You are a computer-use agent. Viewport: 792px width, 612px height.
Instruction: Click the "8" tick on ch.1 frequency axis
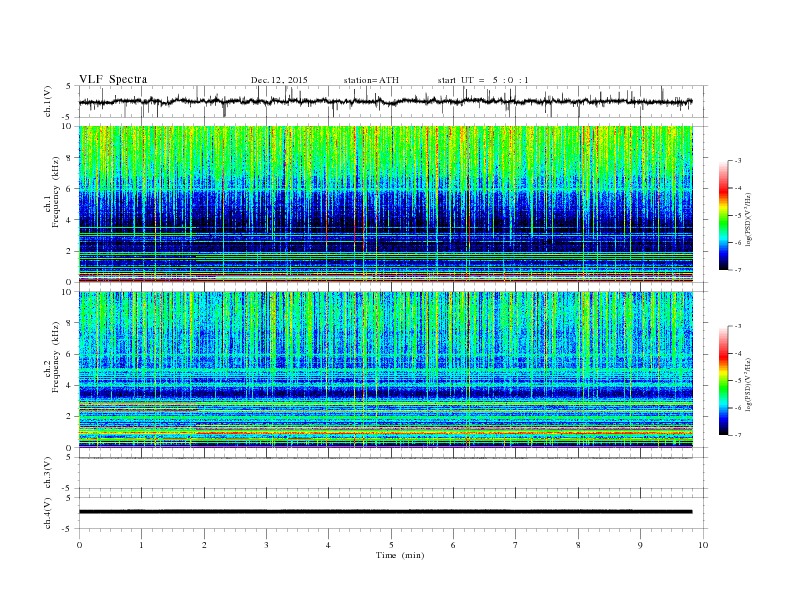[x=70, y=158]
